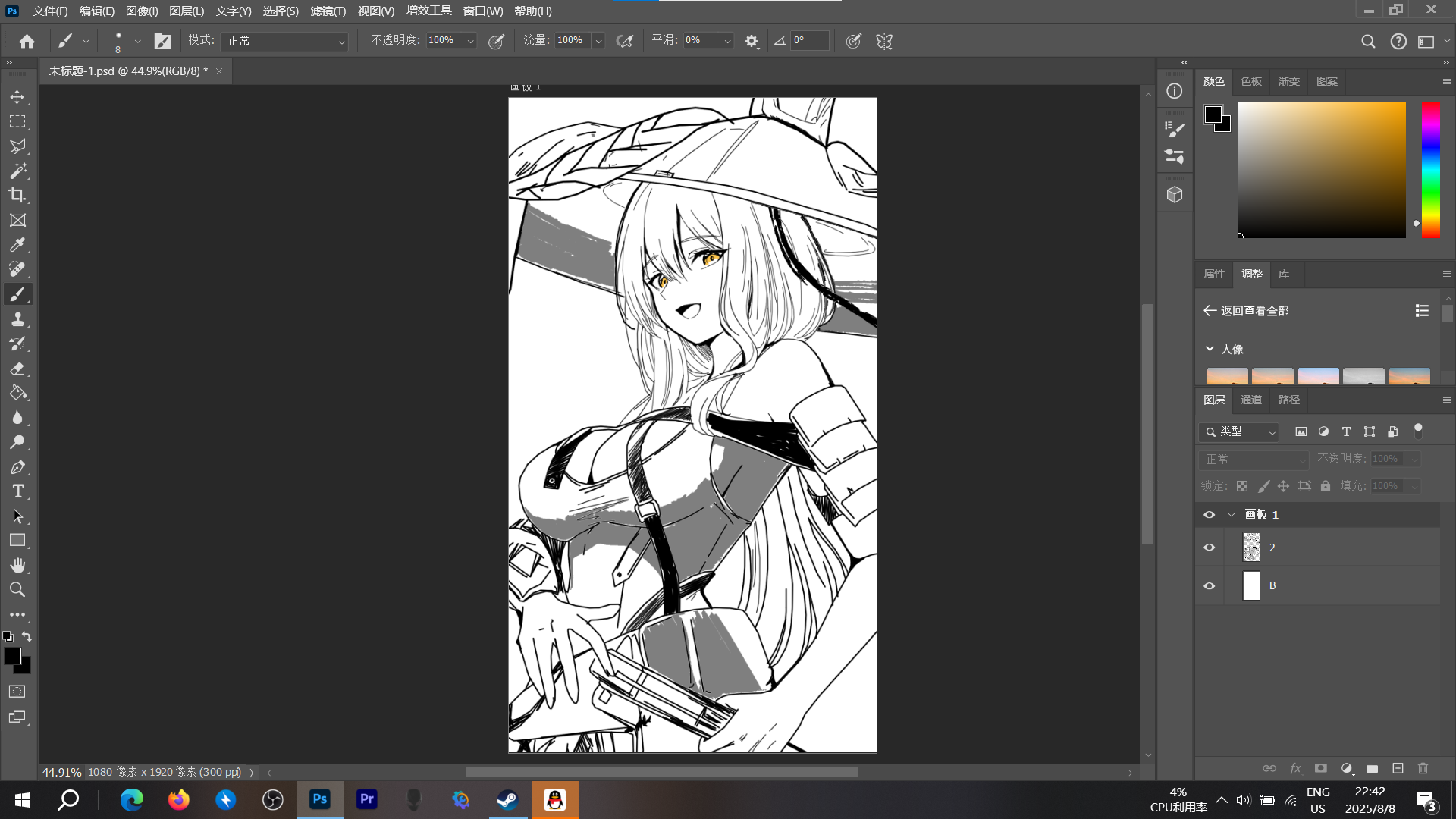Screen dimensions: 1456x819
Task: Collapse the 人像 presets section
Action: coord(1210,349)
